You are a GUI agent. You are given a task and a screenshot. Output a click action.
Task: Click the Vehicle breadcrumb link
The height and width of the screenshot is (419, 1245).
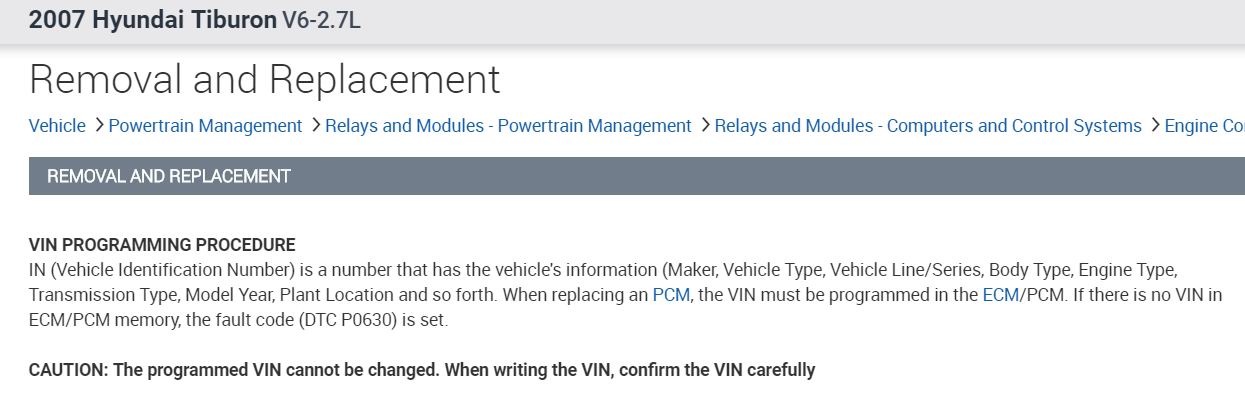[x=57, y=126]
